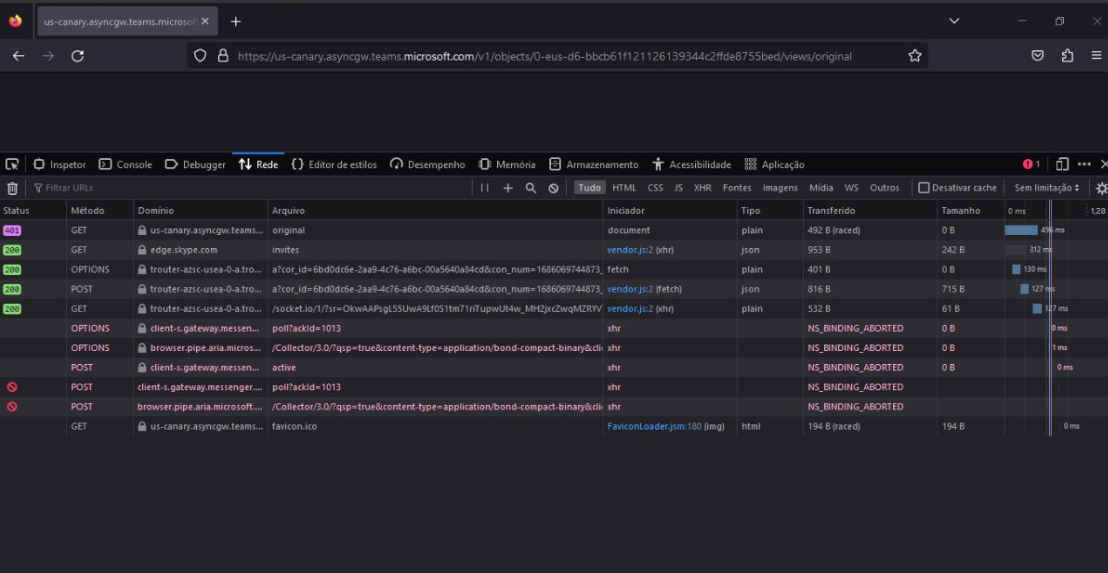Viewport: 1108px width, 573px height.
Task: Switch to the Console tab
Action: pos(125,164)
